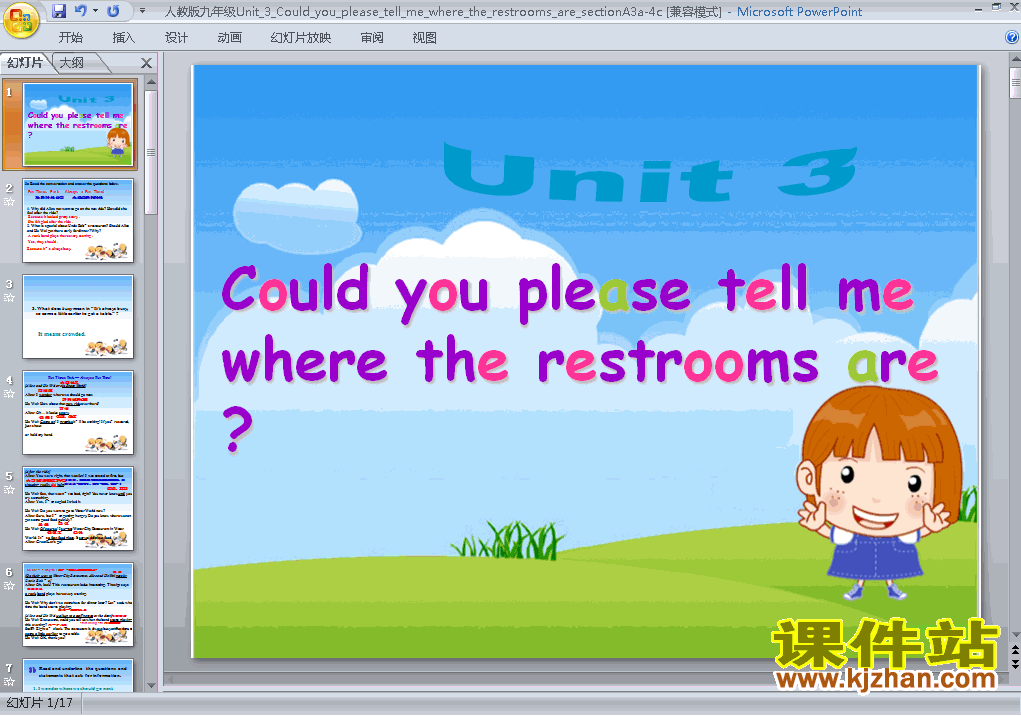Save the presentation with floppy icon
Image resolution: width=1021 pixels, height=716 pixels.
coord(59,11)
